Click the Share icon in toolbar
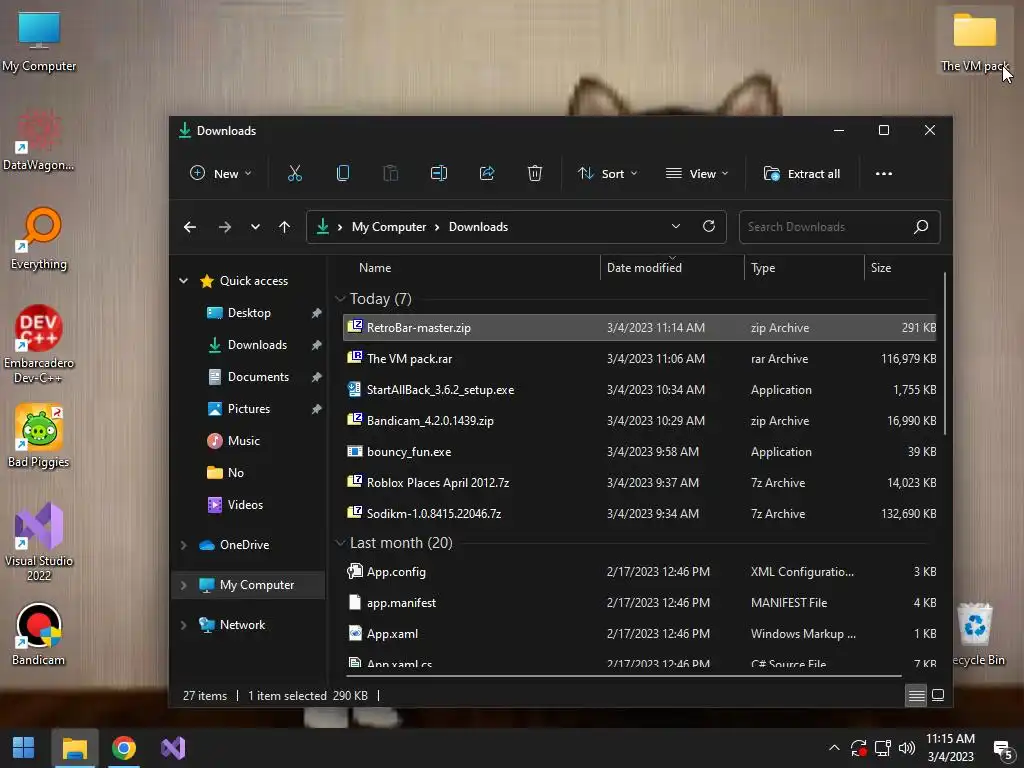 [487, 174]
